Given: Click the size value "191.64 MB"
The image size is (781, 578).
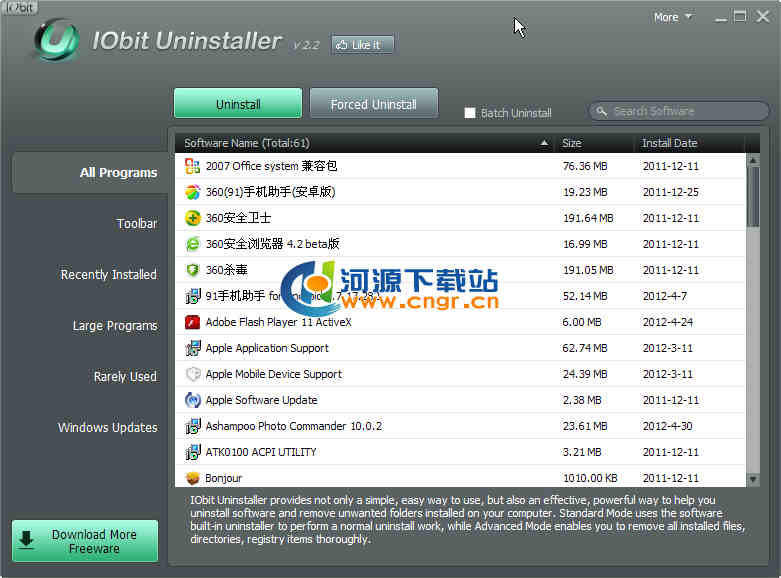Looking at the screenshot, I should point(588,218).
